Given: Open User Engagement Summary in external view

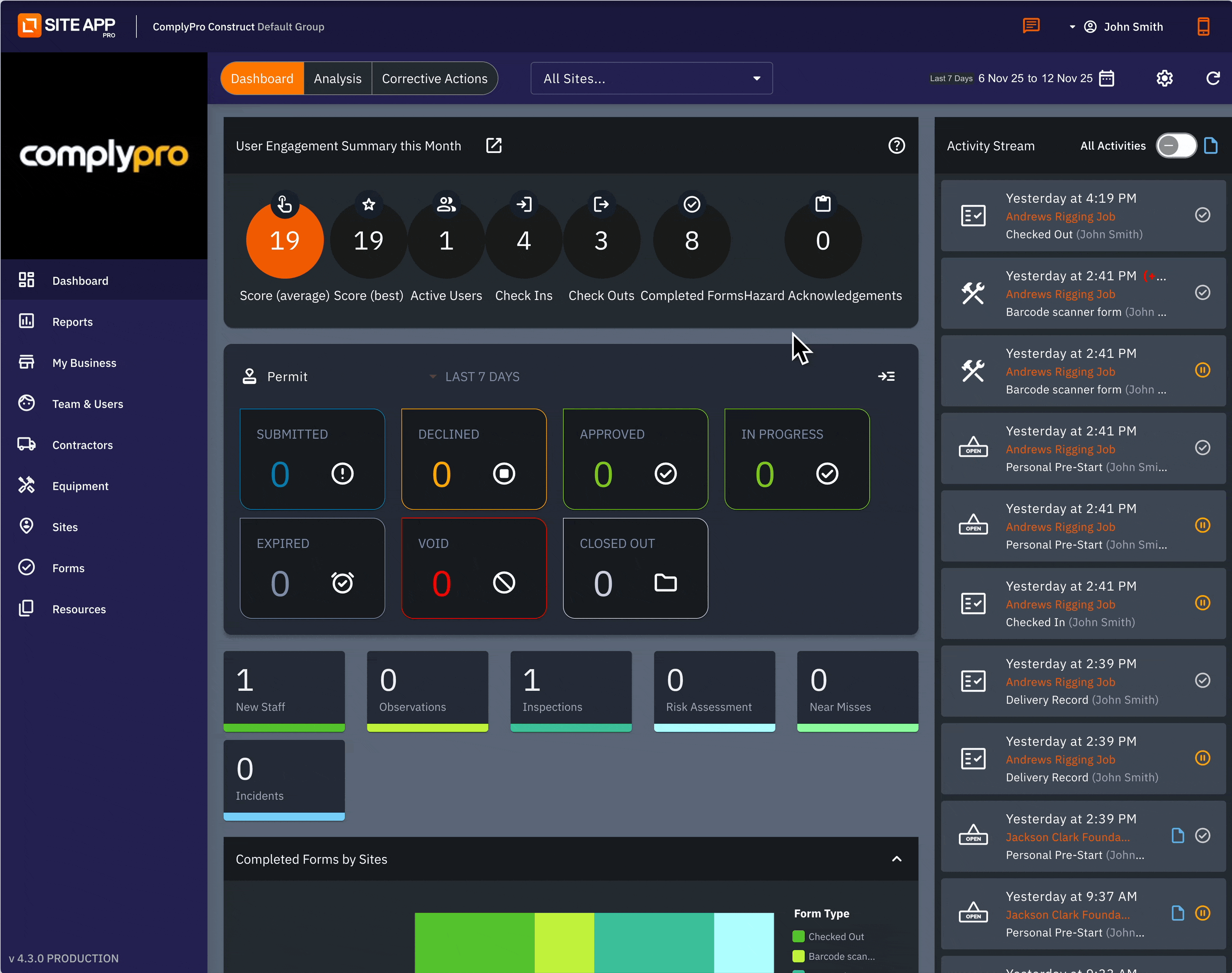Looking at the screenshot, I should 494,146.
